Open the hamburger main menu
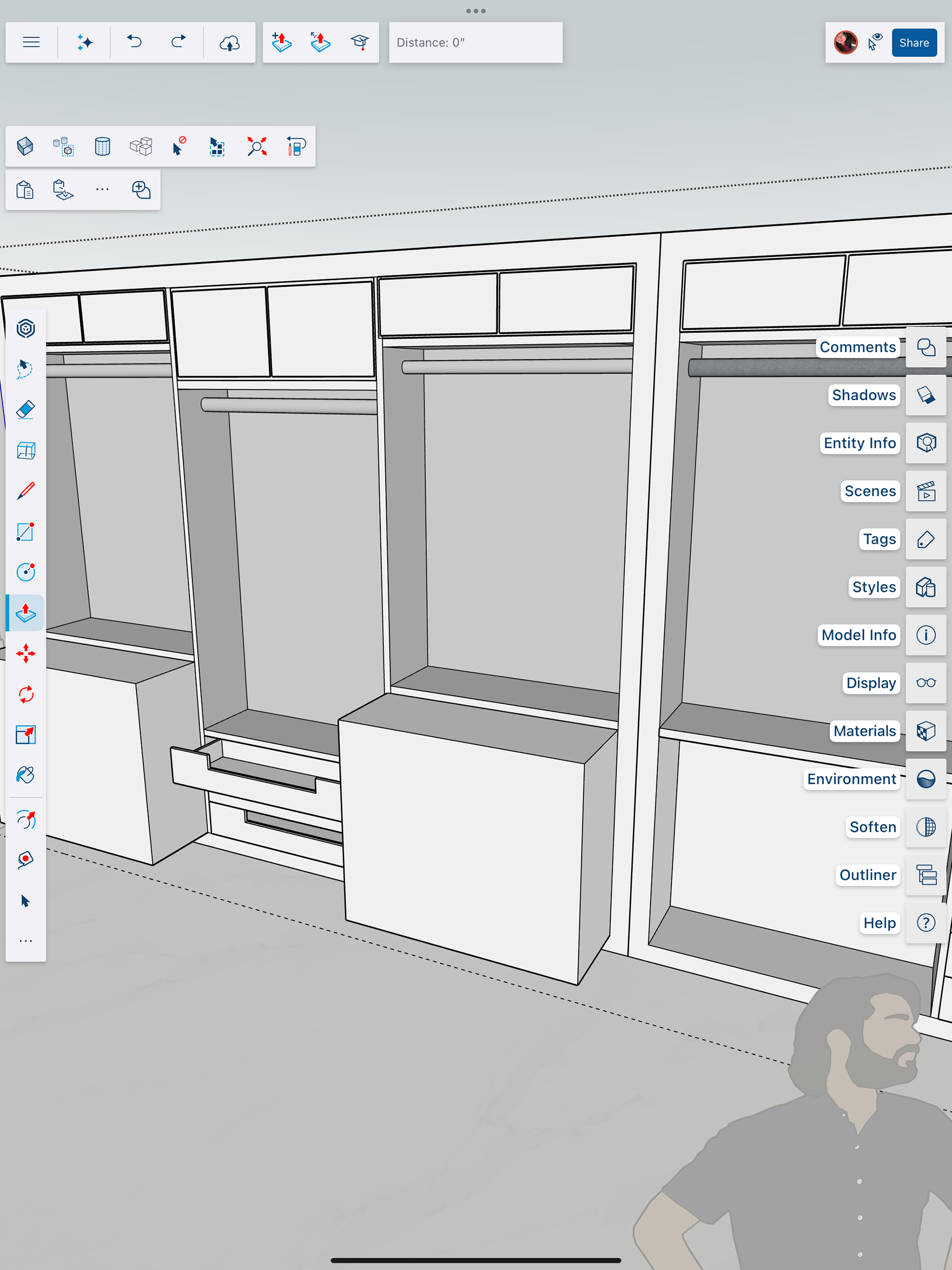The height and width of the screenshot is (1270, 952). (31, 43)
